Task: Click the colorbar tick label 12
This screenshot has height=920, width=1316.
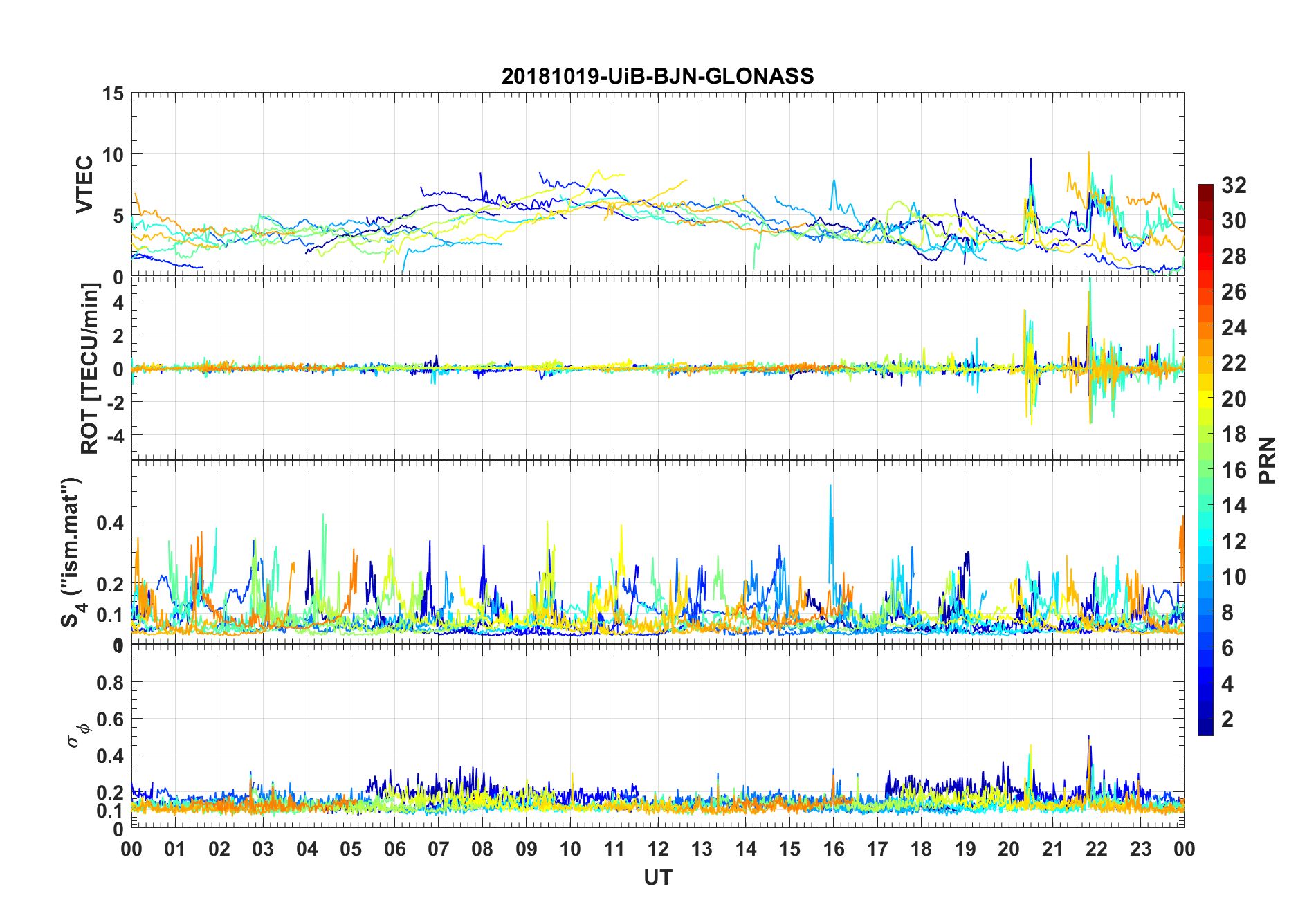Action: (1234, 541)
